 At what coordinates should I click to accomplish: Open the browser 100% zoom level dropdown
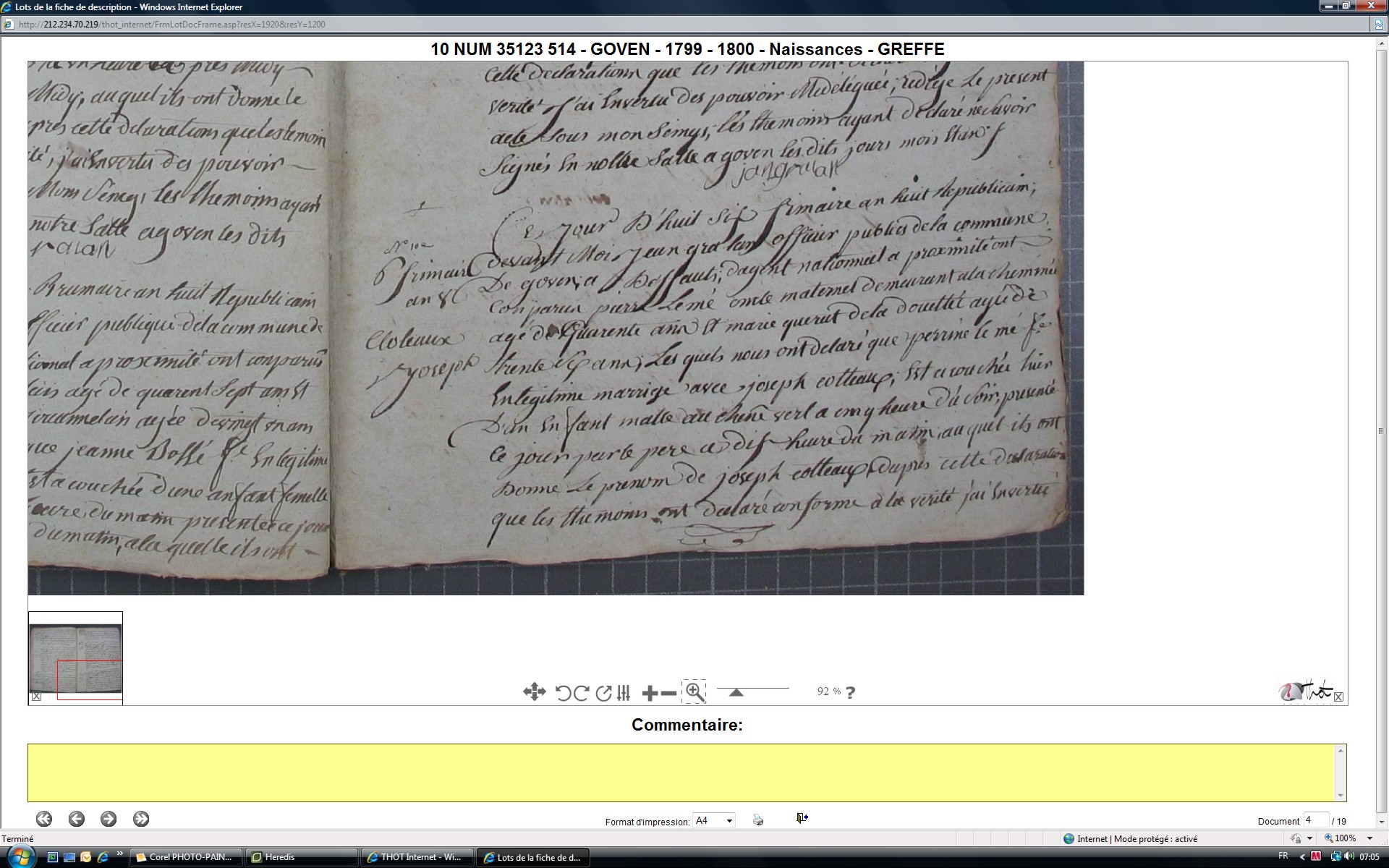click(x=1369, y=838)
